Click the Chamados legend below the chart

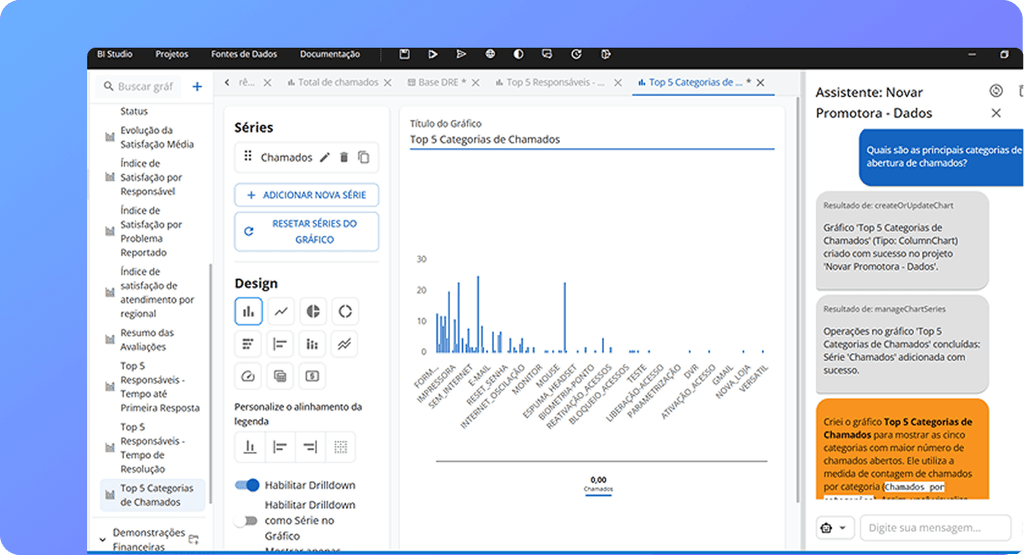[598, 484]
